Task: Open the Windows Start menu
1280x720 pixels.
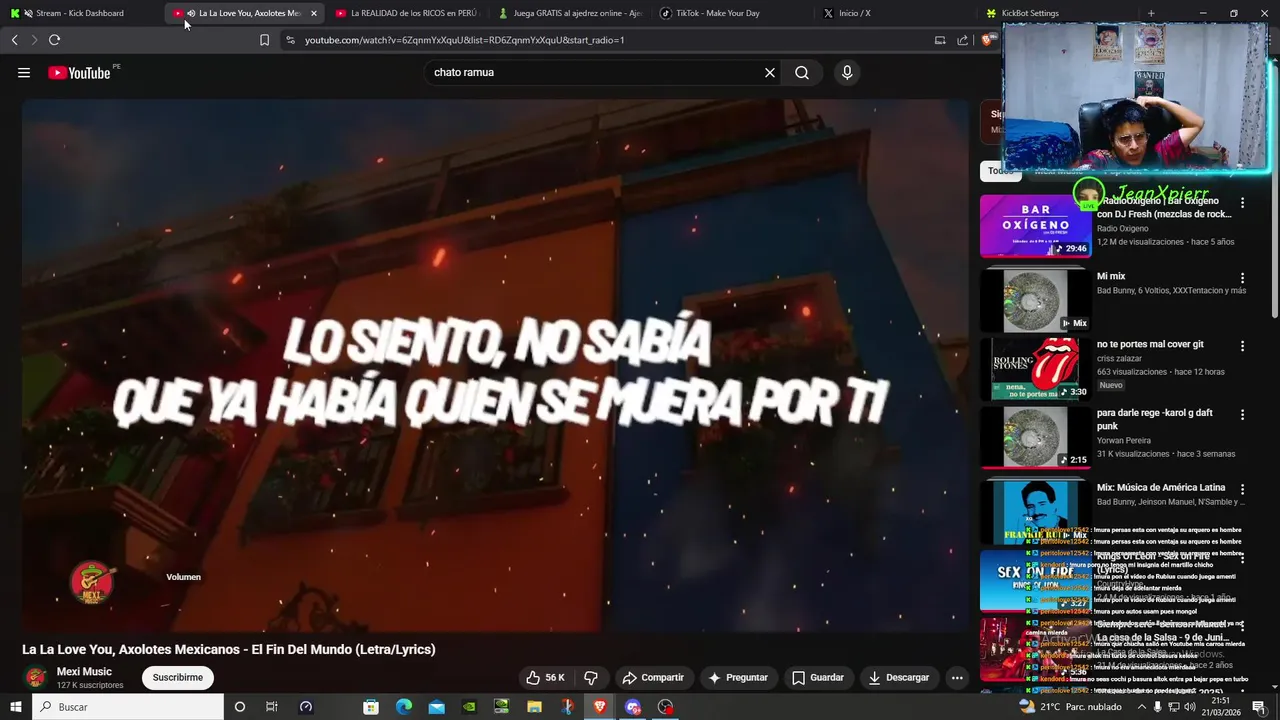Action: [16, 707]
